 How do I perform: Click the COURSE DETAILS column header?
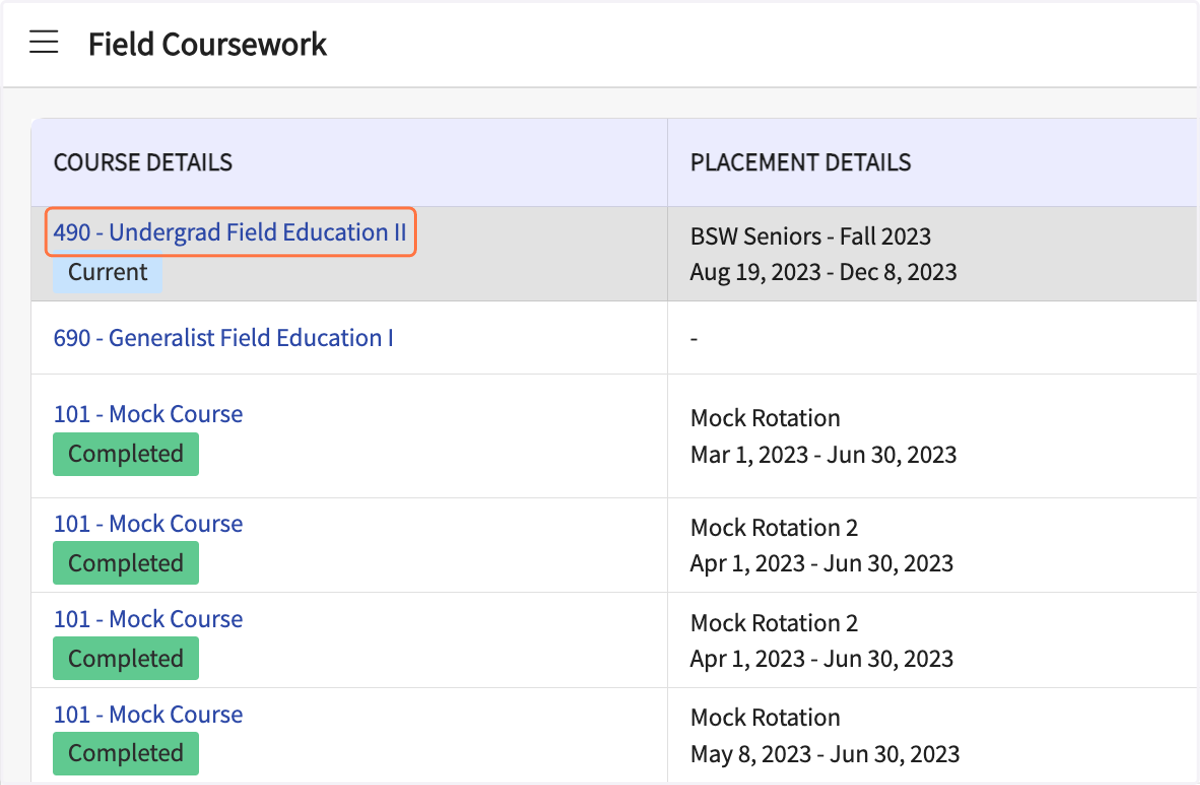pyautogui.click(x=143, y=163)
